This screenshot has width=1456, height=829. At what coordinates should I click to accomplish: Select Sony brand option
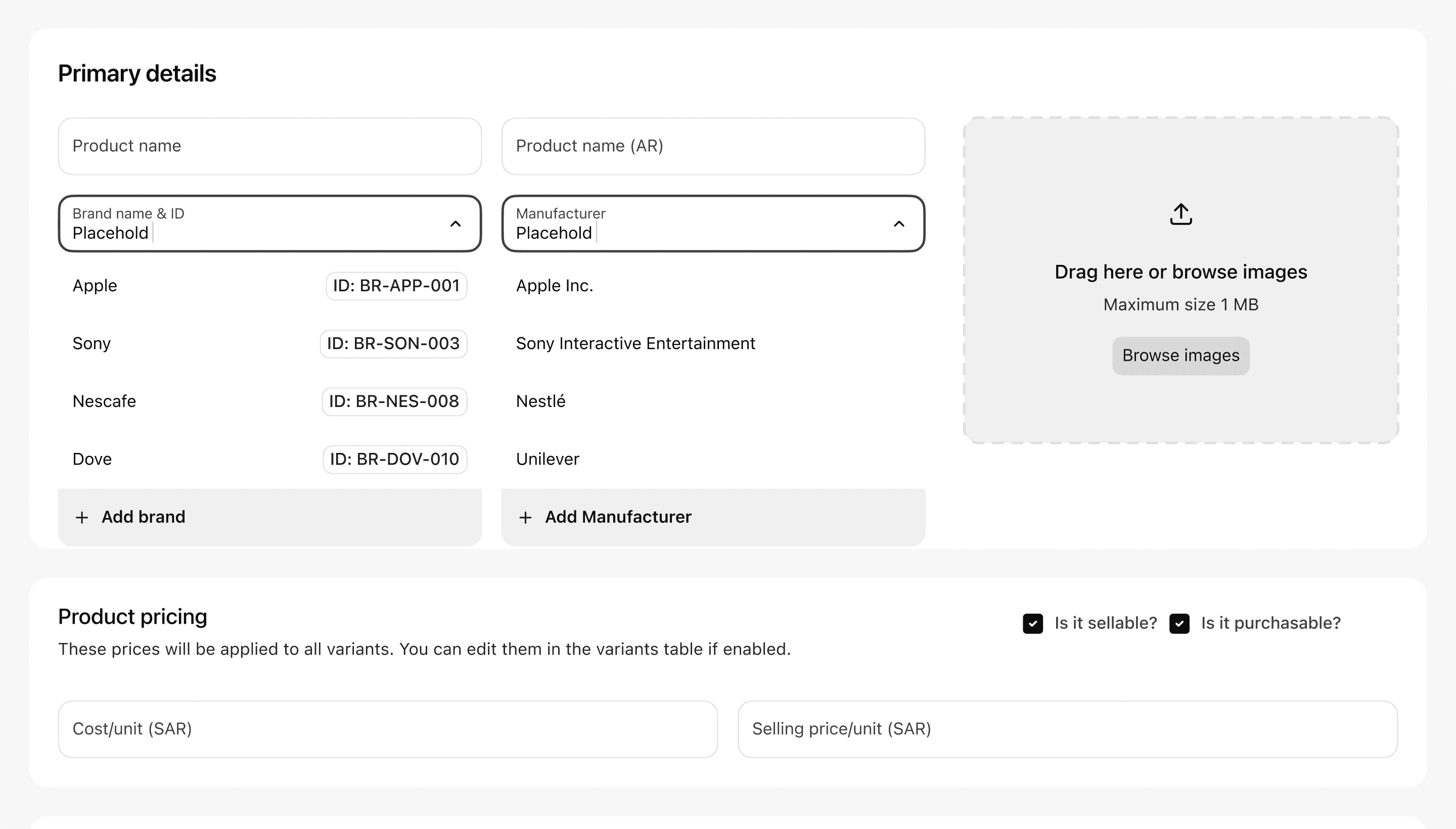click(x=92, y=343)
